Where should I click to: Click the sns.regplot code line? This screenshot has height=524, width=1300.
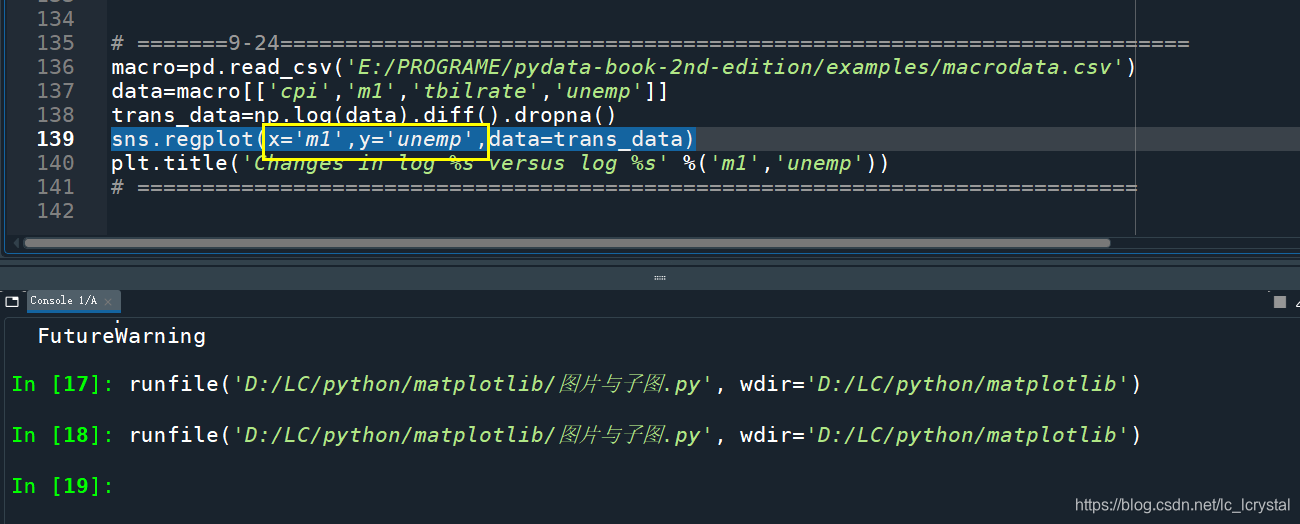(403, 139)
